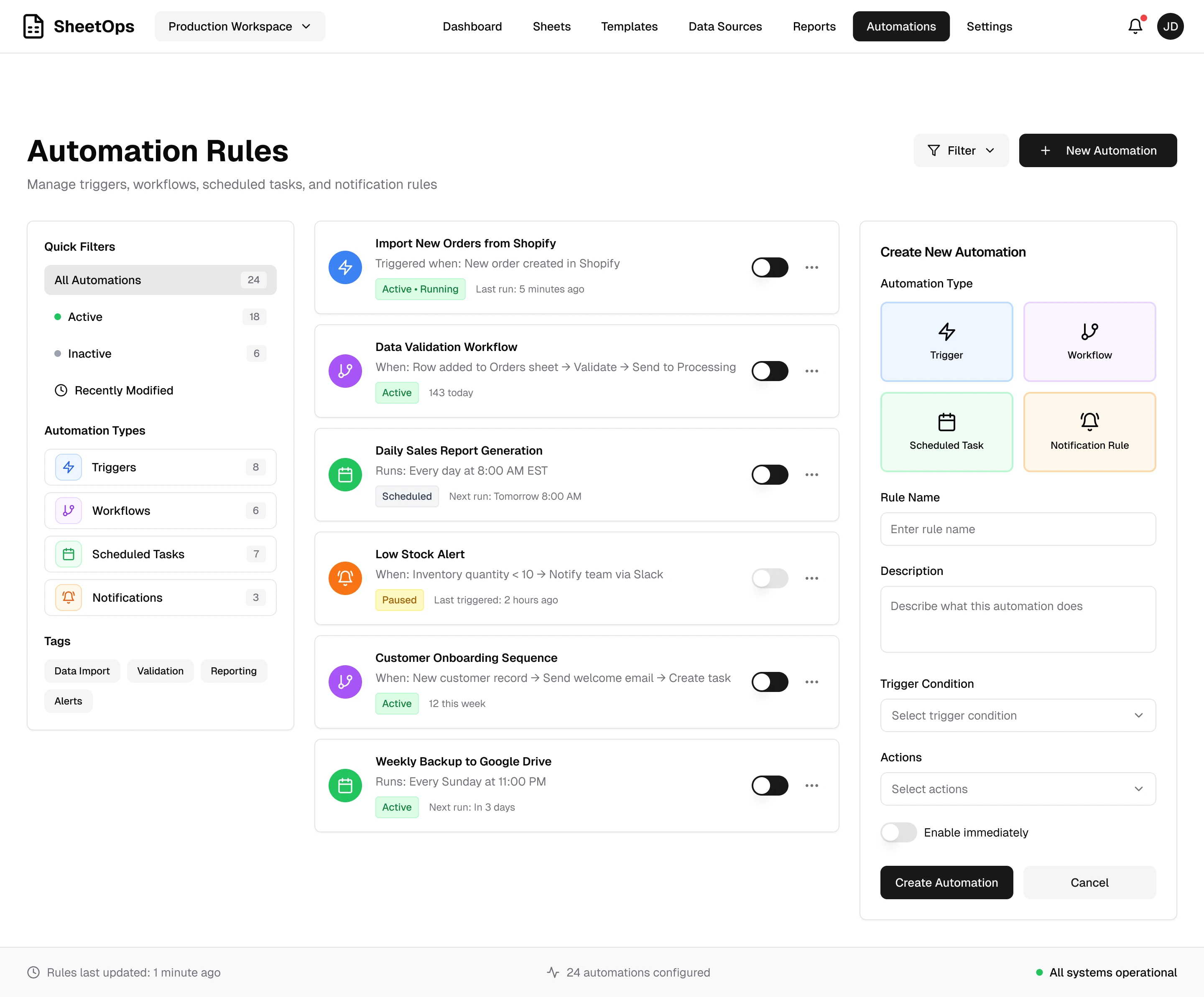This screenshot has height=997, width=1204.
Task: Open the notifications bell icon
Action: point(1135,26)
